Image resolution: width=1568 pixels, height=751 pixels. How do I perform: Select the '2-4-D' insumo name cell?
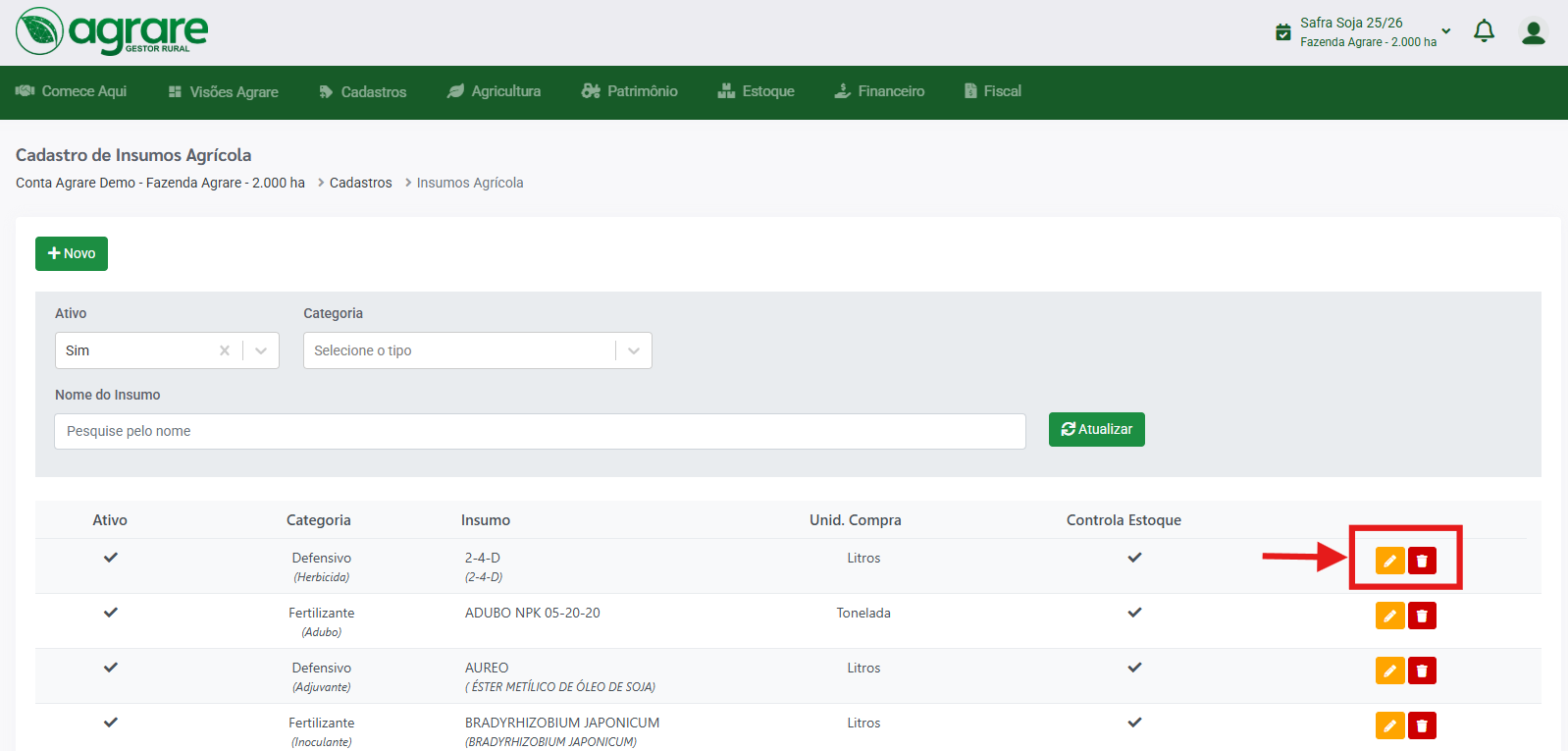tap(483, 558)
